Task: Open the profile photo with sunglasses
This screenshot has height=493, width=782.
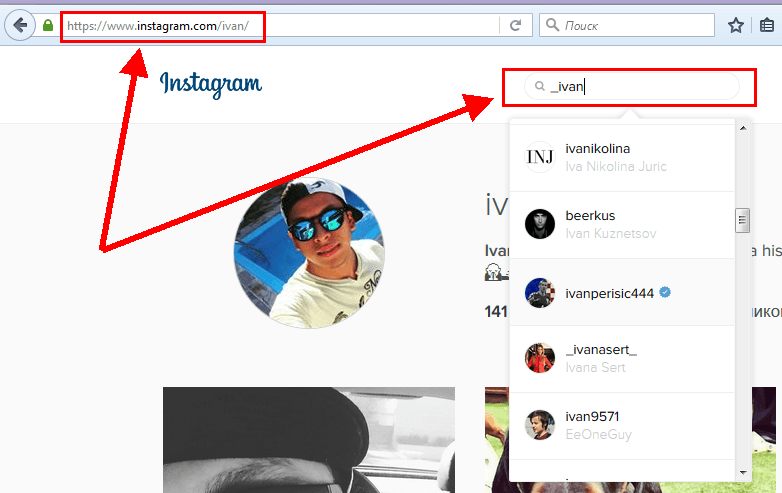Action: [x=309, y=253]
